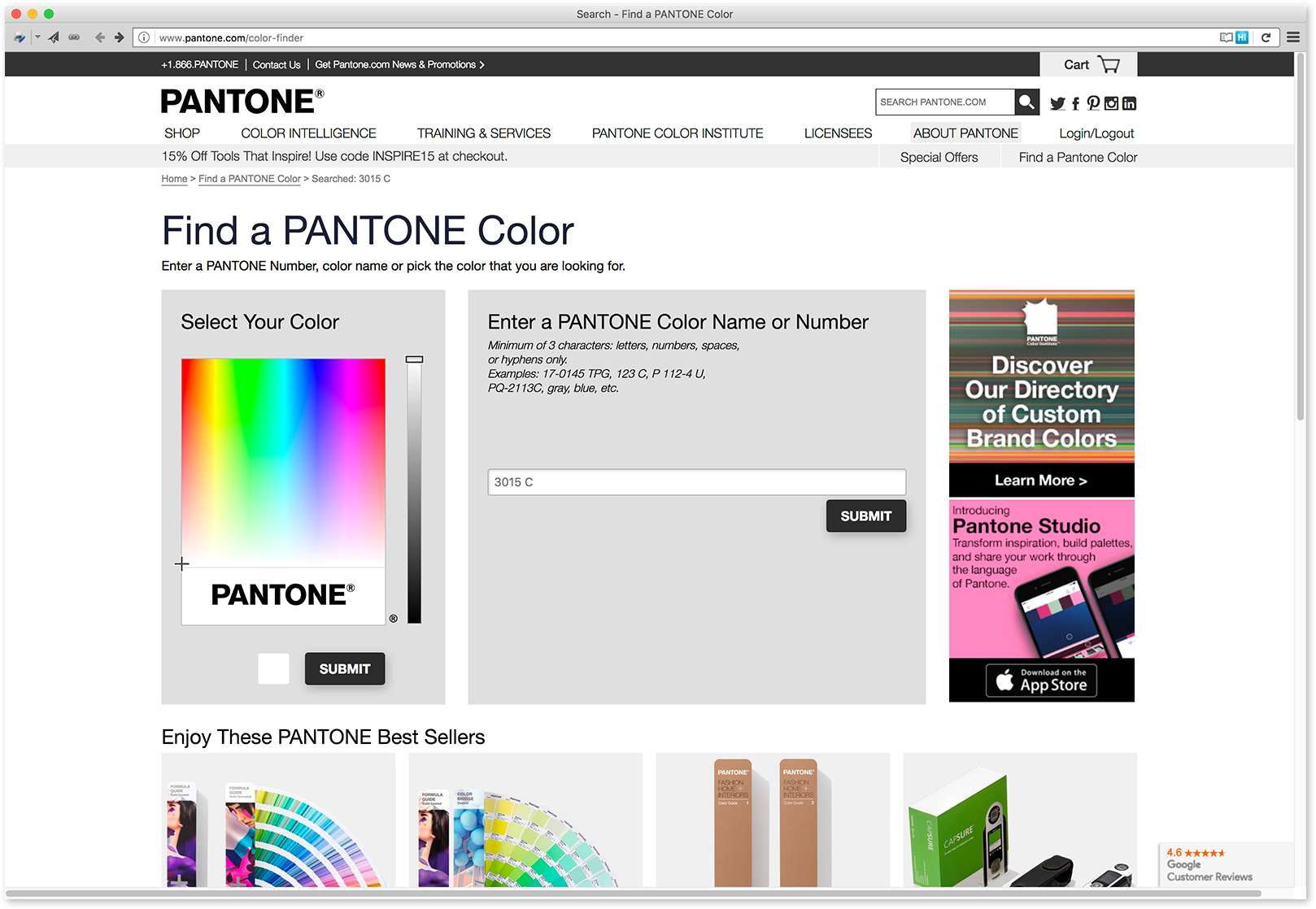The image size is (1316, 909).
Task: Open the Capsure device product thumbnail
Action: click(x=1020, y=820)
